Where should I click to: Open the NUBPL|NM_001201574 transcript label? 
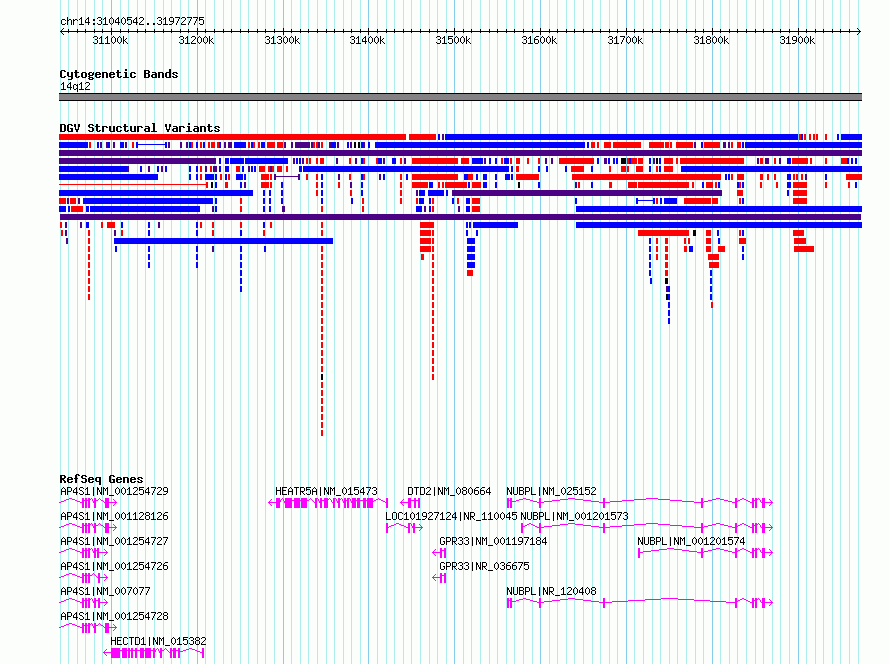click(691, 541)
